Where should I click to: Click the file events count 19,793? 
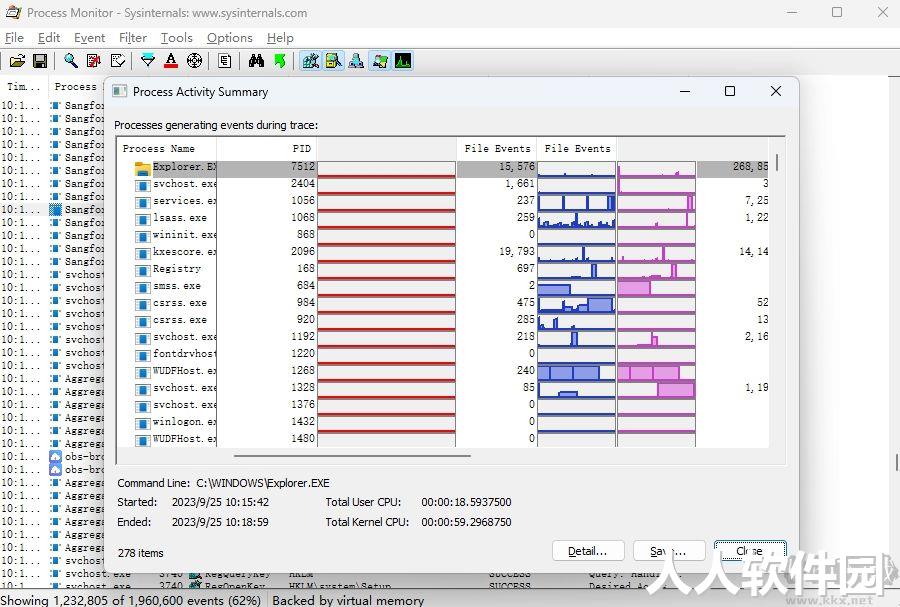517,251
